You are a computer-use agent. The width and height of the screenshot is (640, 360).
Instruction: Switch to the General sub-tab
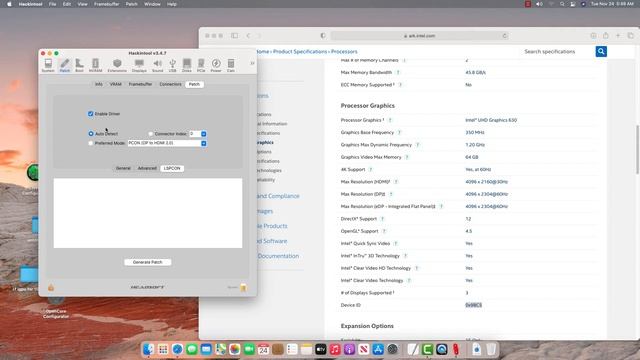pyautogui.click(x=123, y=168)
